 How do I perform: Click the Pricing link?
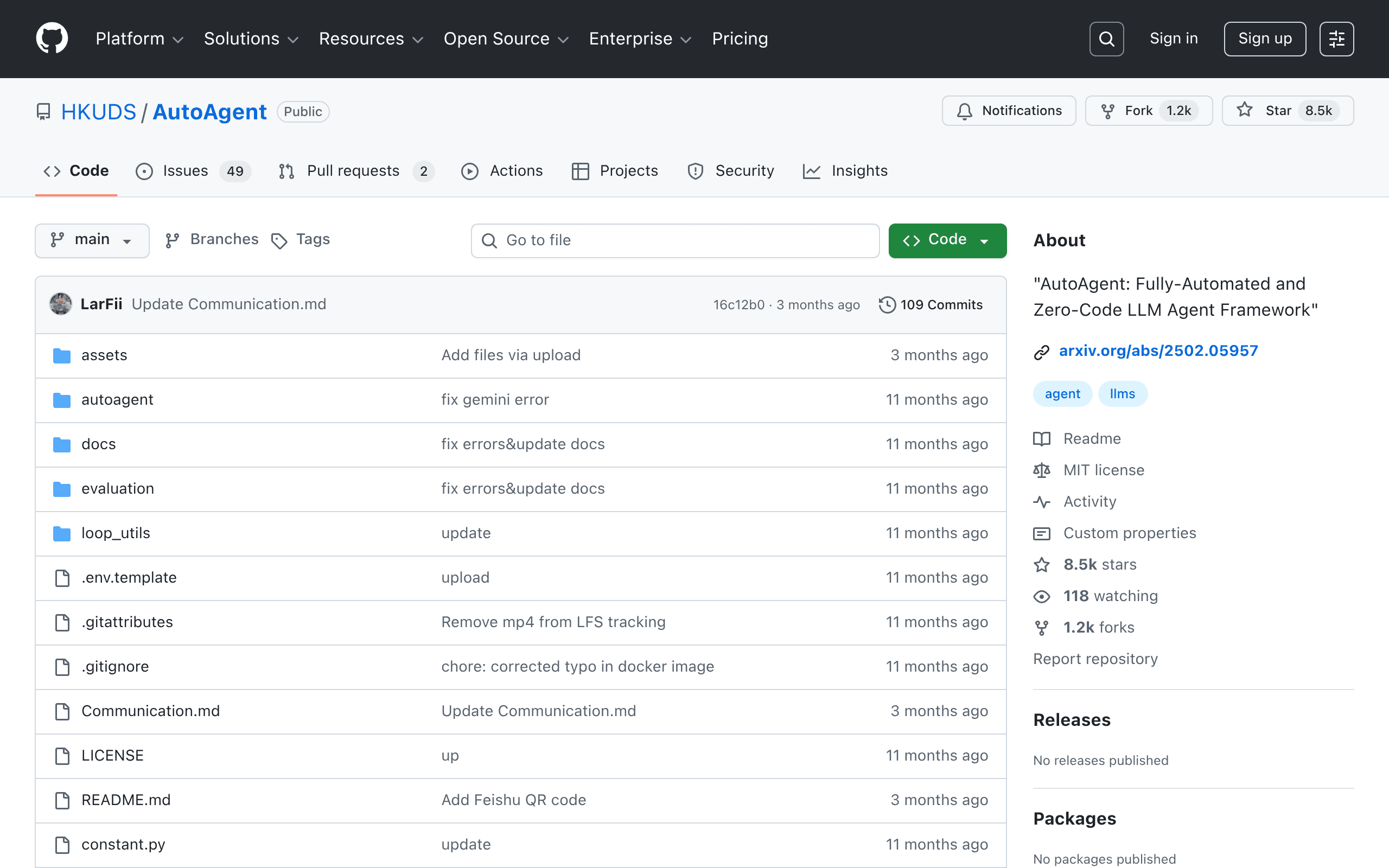pyautogui.click(x=740, y=39)
